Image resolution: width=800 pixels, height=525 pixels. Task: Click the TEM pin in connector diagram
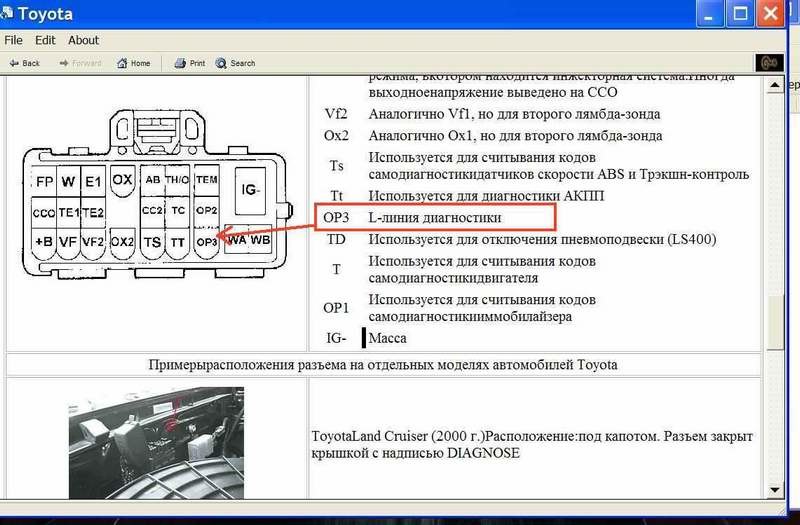tap(207, 180)
